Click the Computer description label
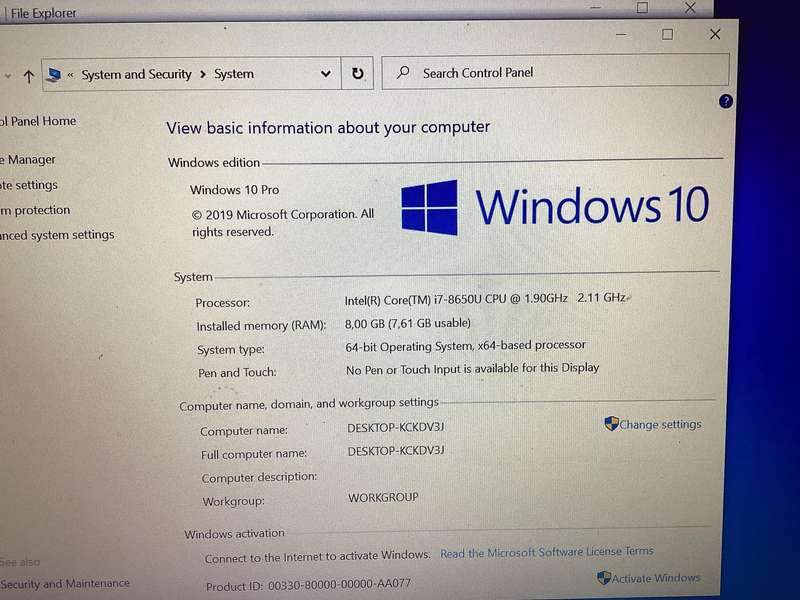Viewport: 800px width, 600px height. coord(259,478)
